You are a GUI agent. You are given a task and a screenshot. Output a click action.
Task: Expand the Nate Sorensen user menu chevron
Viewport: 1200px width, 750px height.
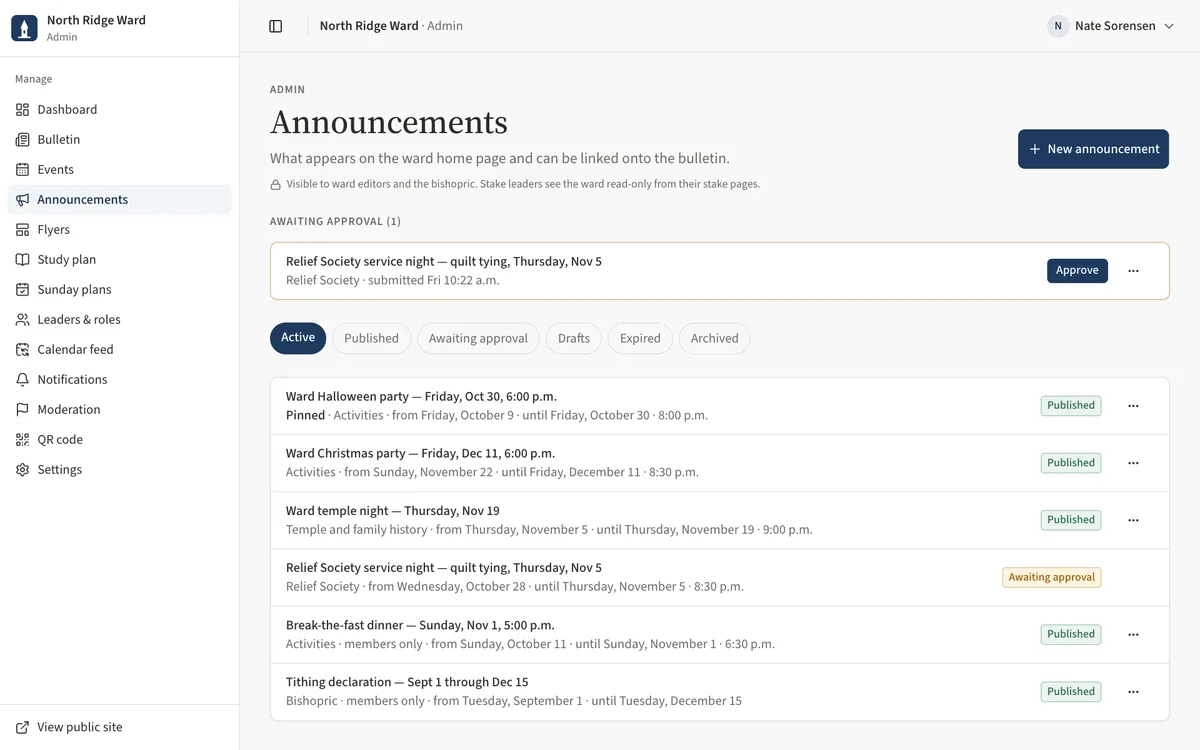tap(1168, 26)
